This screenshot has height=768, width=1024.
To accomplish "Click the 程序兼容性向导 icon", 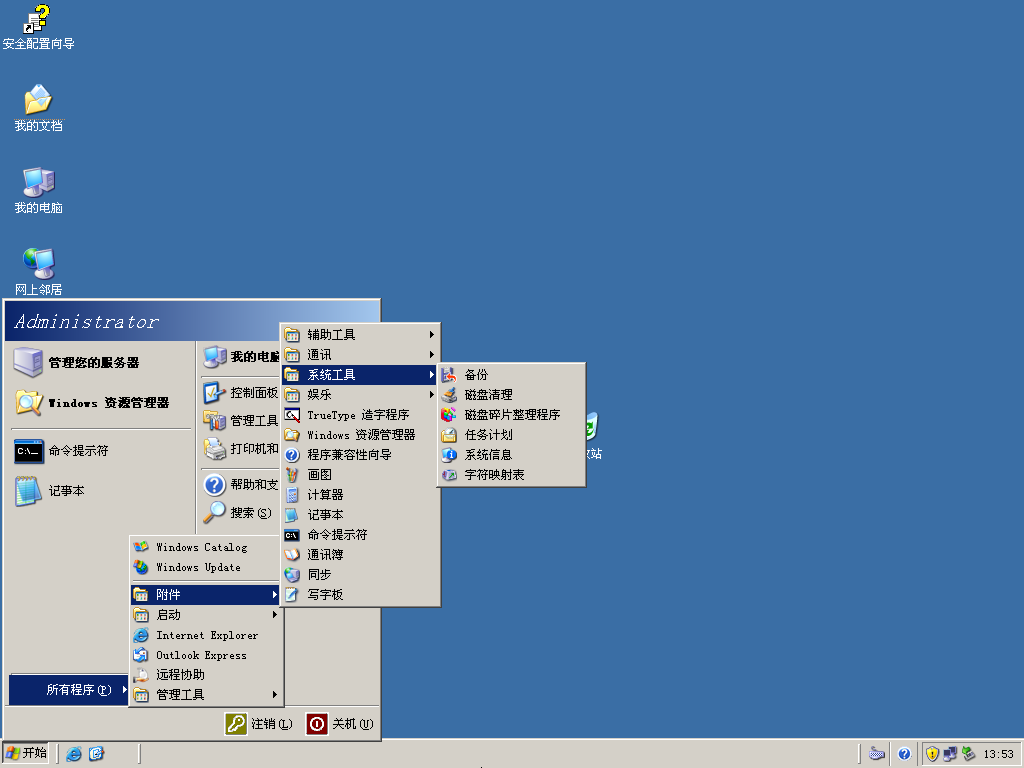I will (292, 455).
